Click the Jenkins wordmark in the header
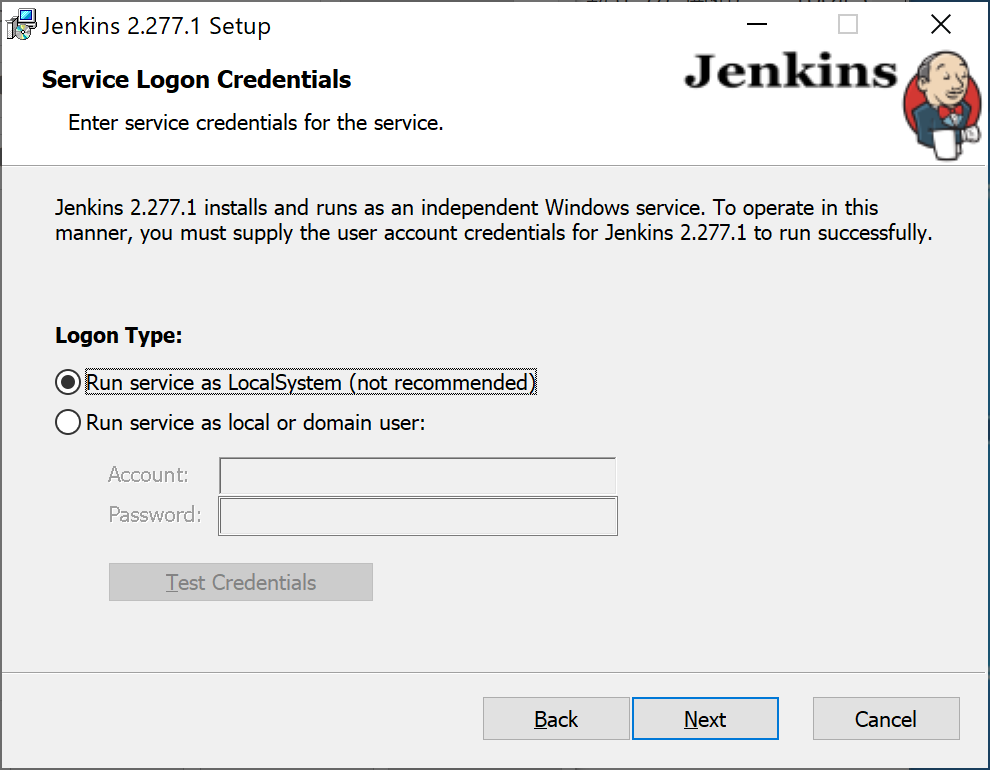Screen dimensions: 990x770 [790, 71]
